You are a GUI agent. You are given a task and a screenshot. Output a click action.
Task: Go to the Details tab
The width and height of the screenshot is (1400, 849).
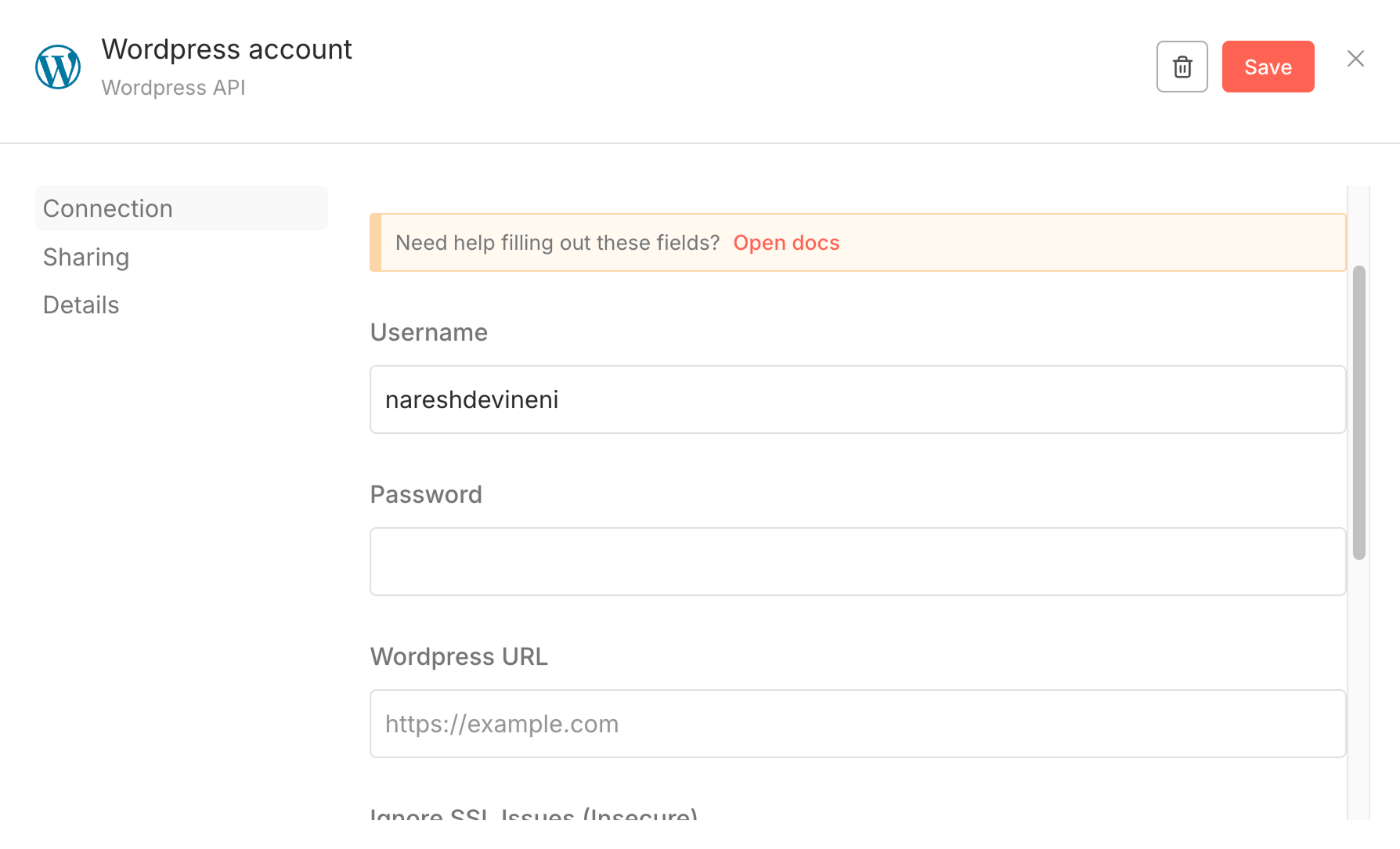81,305
